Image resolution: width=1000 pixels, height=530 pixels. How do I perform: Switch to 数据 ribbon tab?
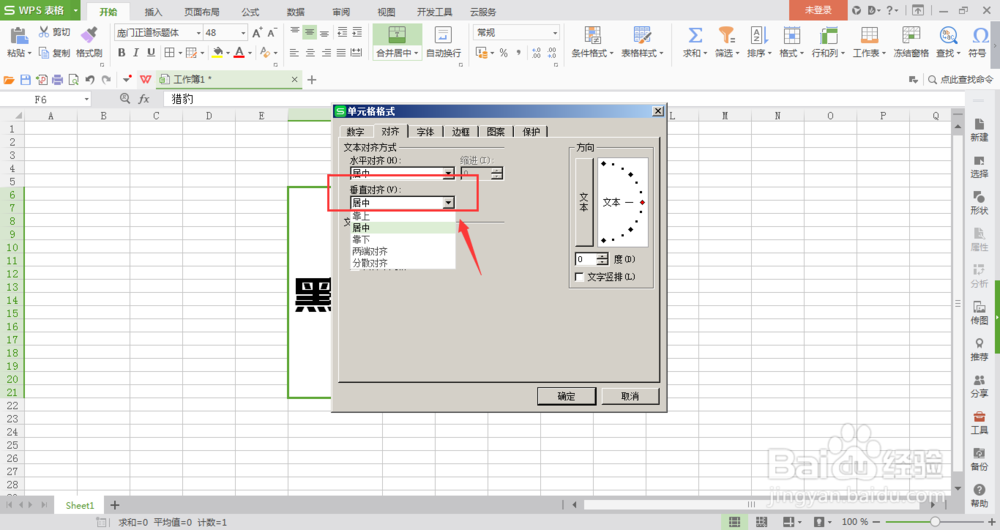click(x=296, y=11)
